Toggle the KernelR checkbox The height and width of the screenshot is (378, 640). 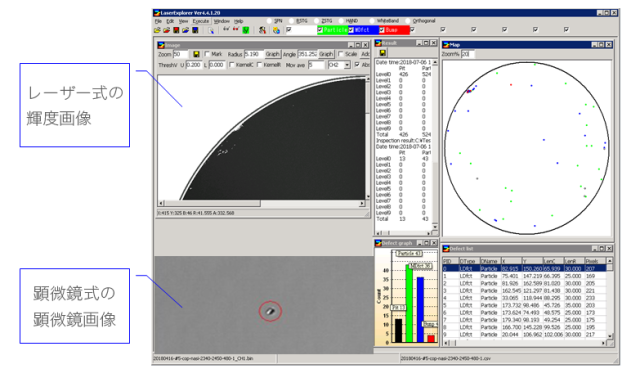pyautogui.click(x=259, y=65)
